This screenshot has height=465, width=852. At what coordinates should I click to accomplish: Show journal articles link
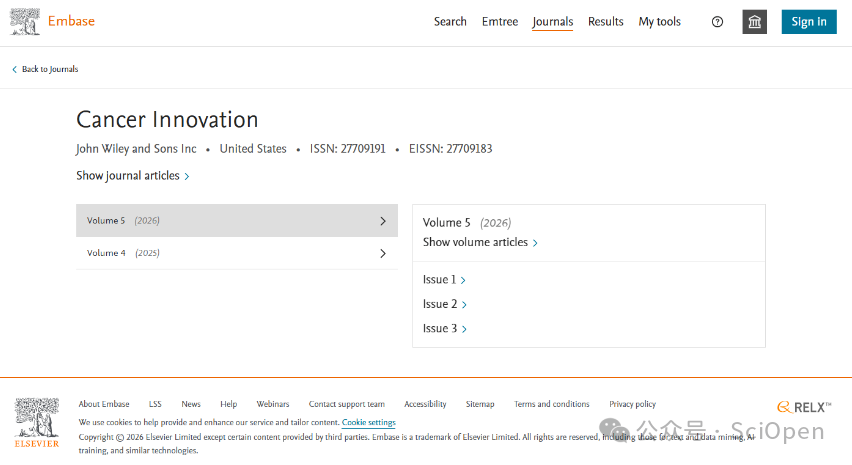[133, 175]
